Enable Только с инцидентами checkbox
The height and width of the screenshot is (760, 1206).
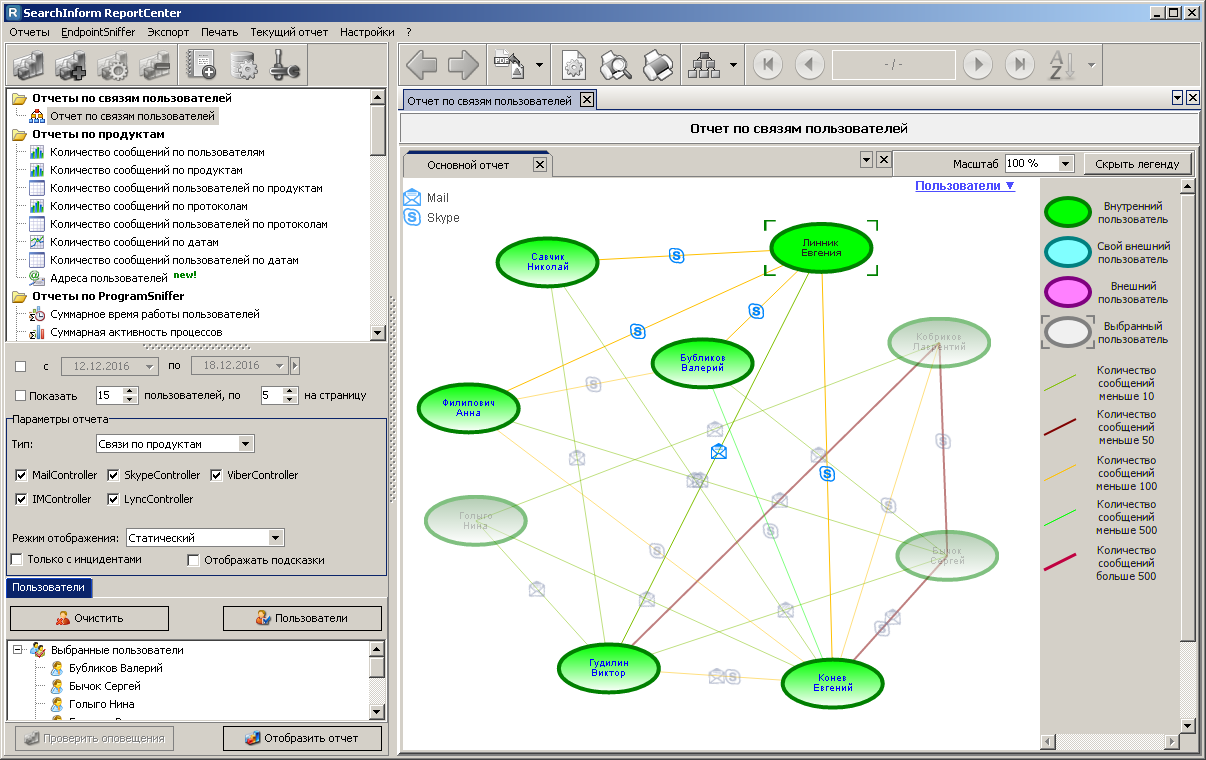coord(16,560)
